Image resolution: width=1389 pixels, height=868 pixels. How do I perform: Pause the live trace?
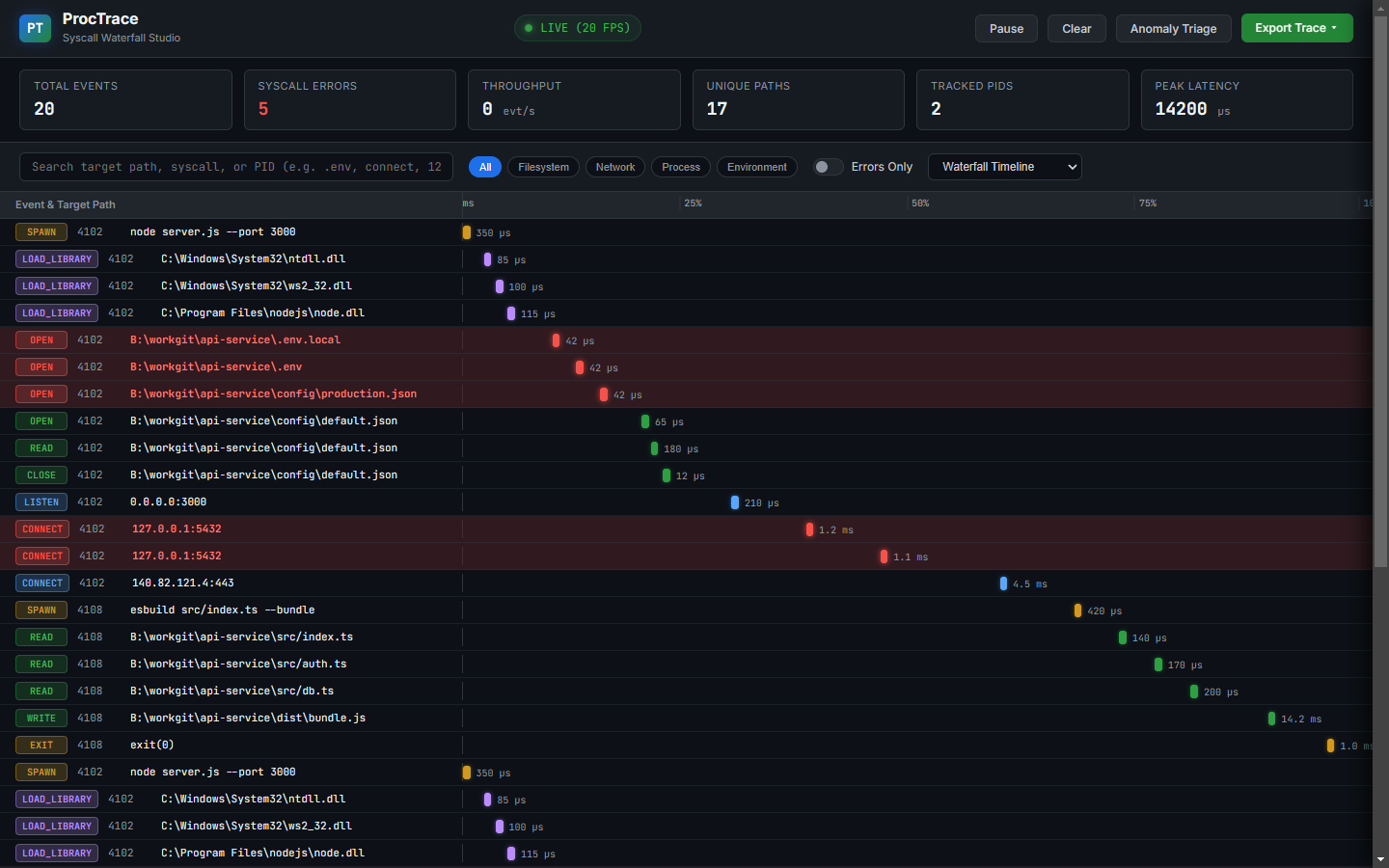[1006, 28]
